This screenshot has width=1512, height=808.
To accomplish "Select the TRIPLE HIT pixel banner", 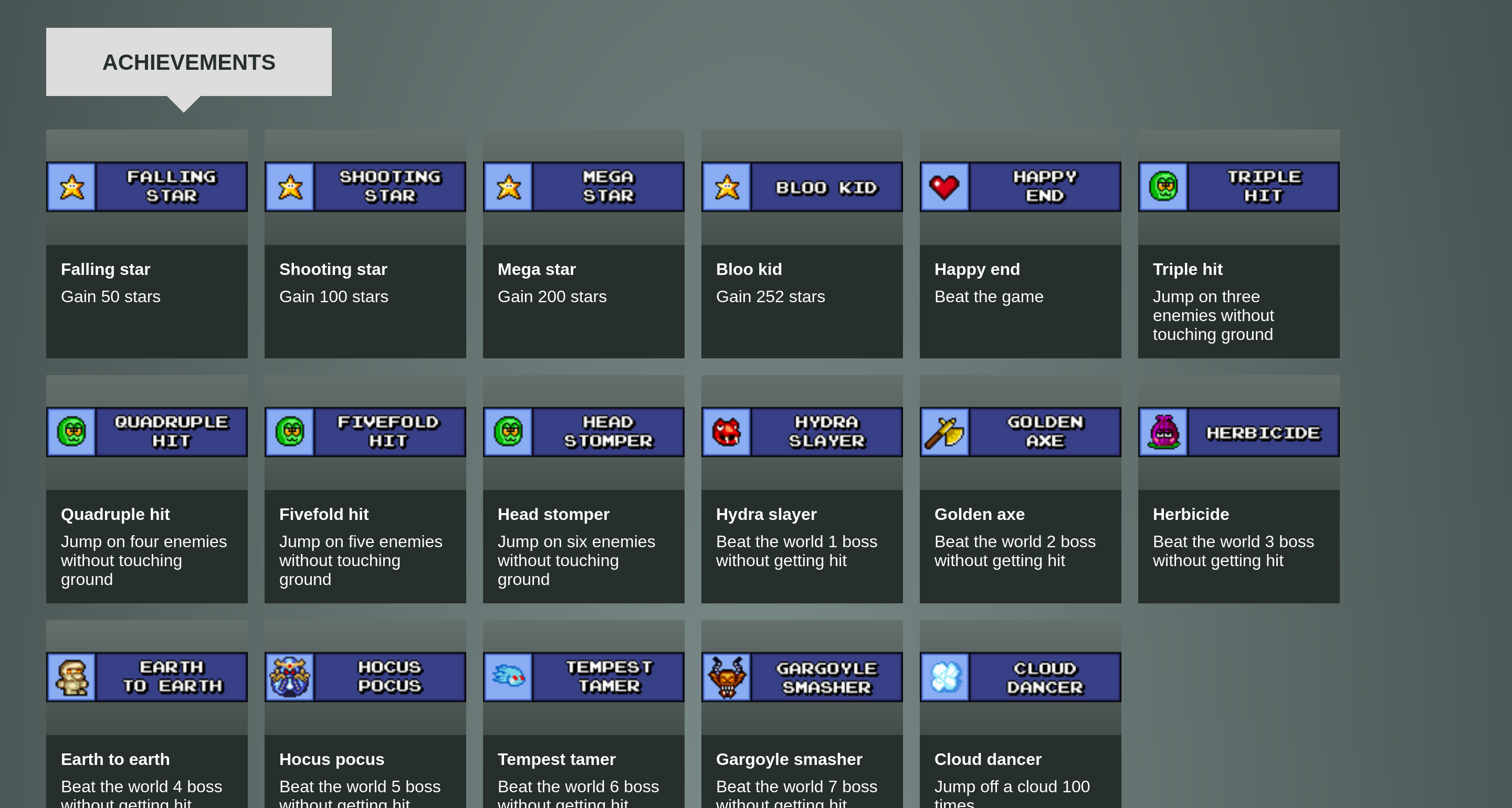I will point(1238,187).
